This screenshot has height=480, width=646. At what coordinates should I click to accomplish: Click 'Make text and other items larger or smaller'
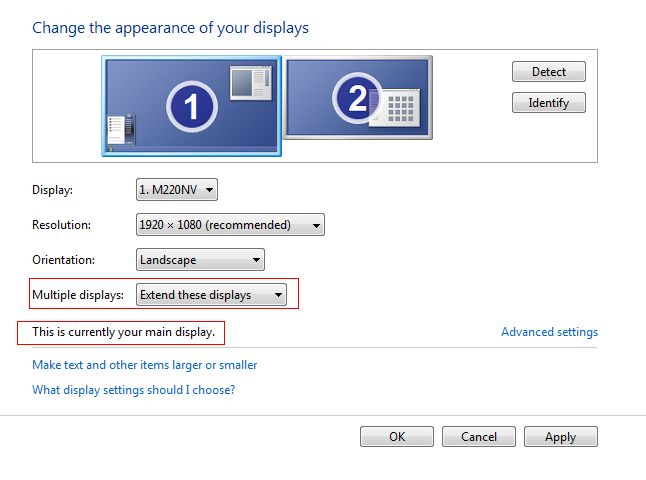point(145,365)
